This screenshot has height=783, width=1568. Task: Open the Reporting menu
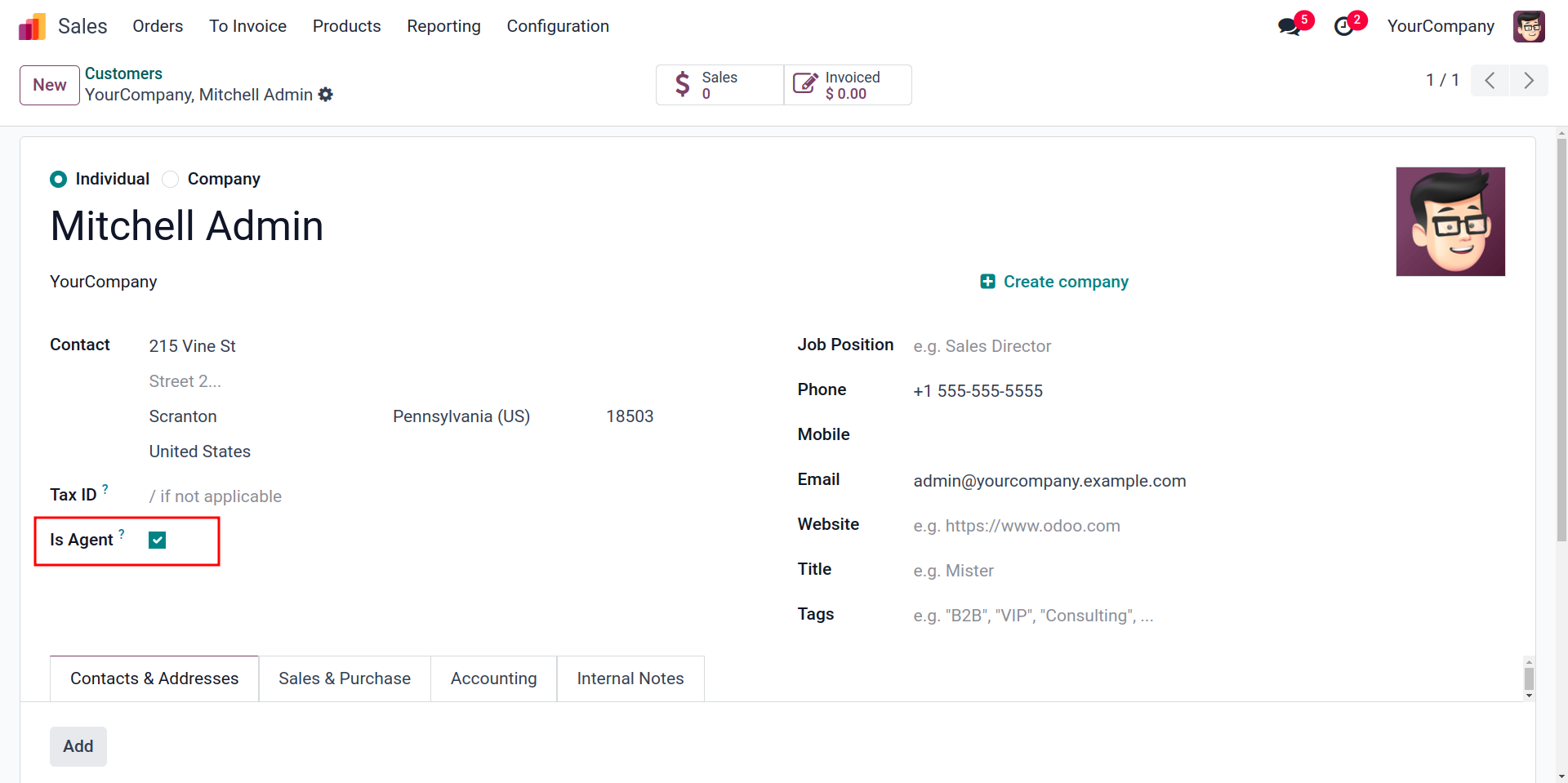pos(443,26)
